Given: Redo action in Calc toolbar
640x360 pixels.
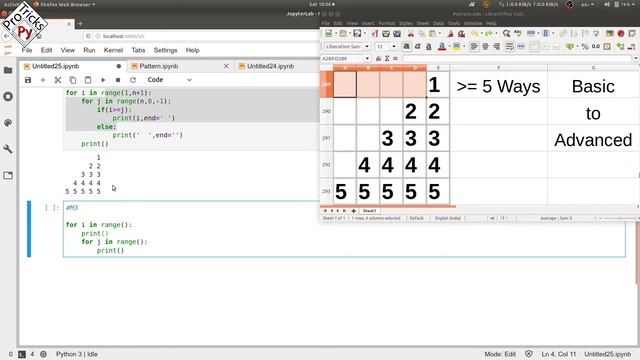Looking at the screenshot, I should (488, 33).
